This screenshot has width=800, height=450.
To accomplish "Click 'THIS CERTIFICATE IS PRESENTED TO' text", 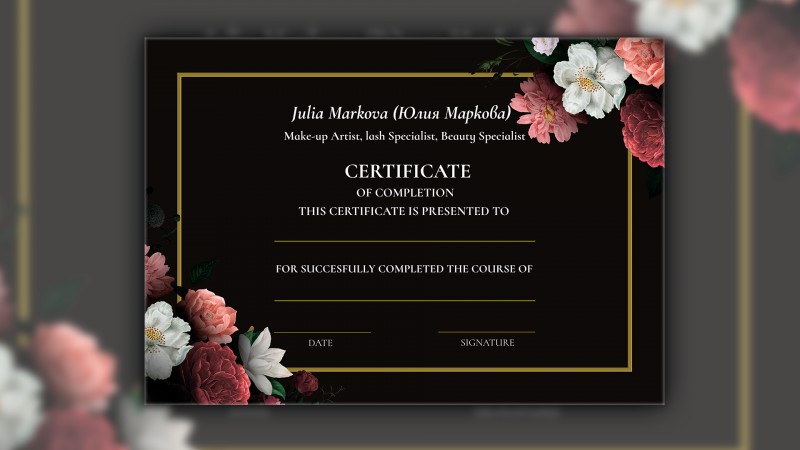I will click(404, 211).
